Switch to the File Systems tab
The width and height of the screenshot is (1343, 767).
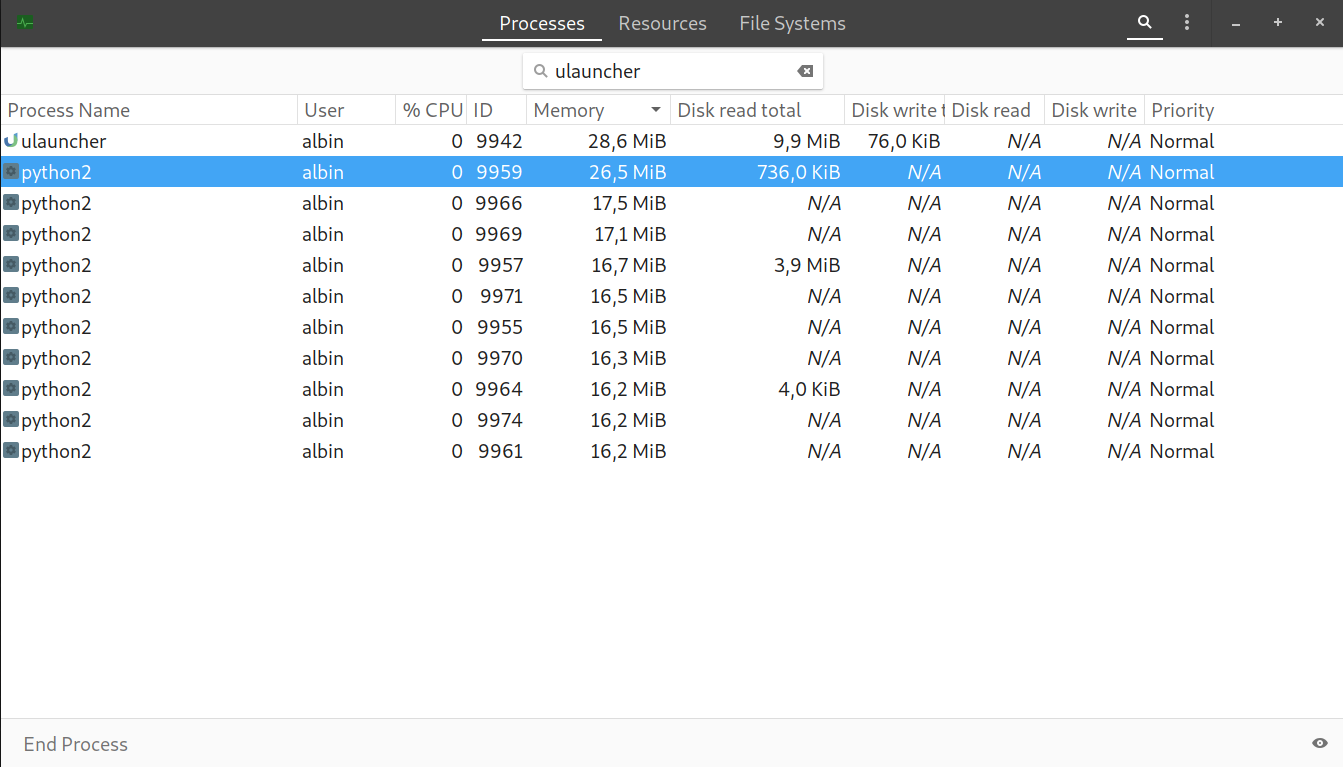(792, 23)
